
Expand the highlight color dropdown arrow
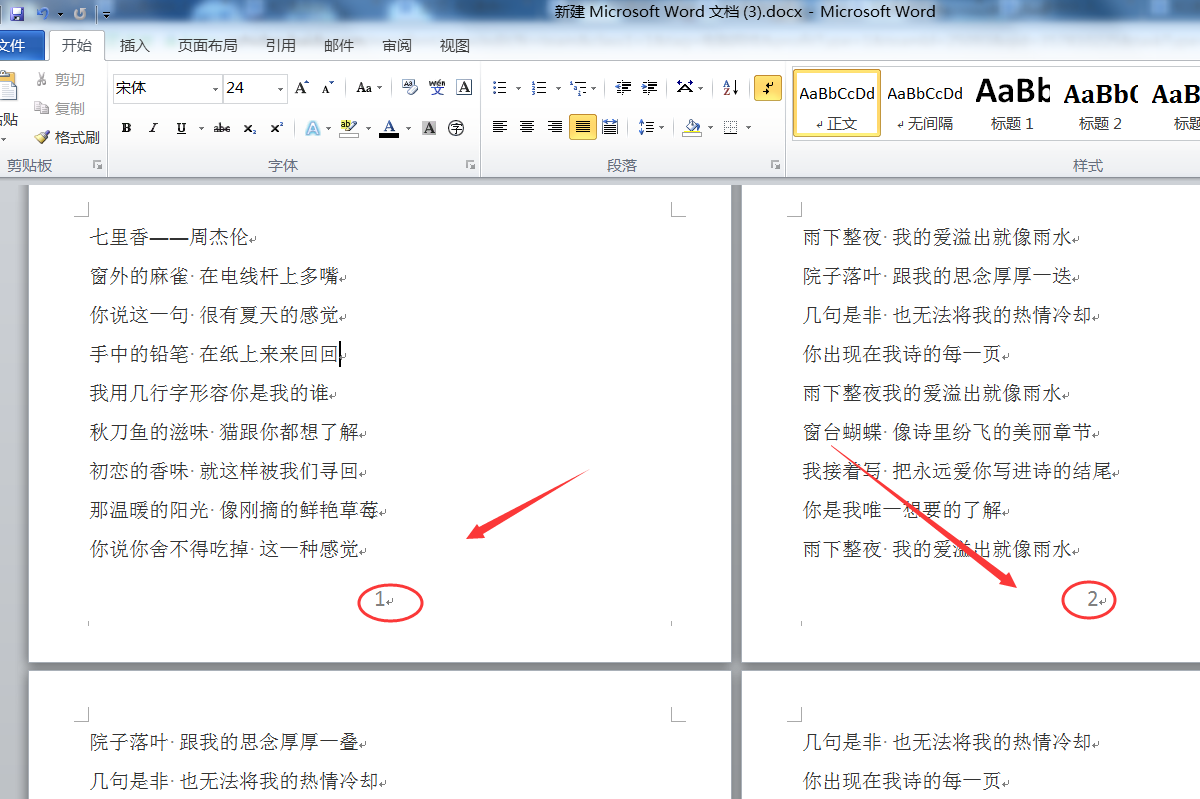[x=368, y=128]
